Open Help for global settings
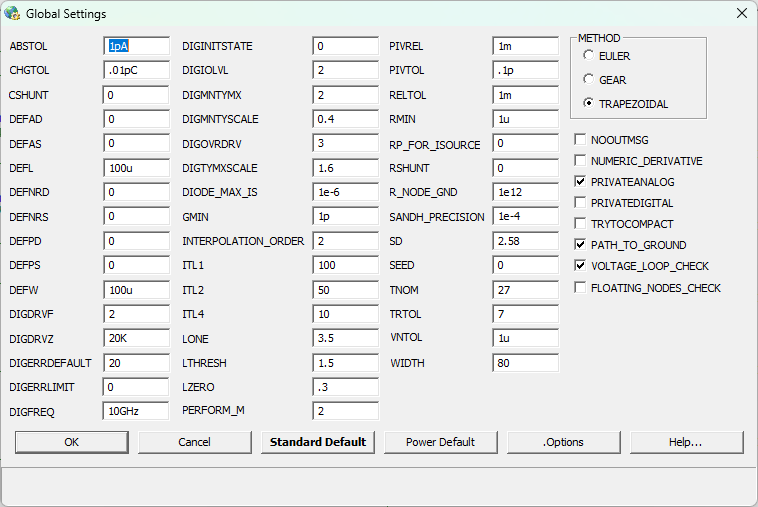 point(685,442)
